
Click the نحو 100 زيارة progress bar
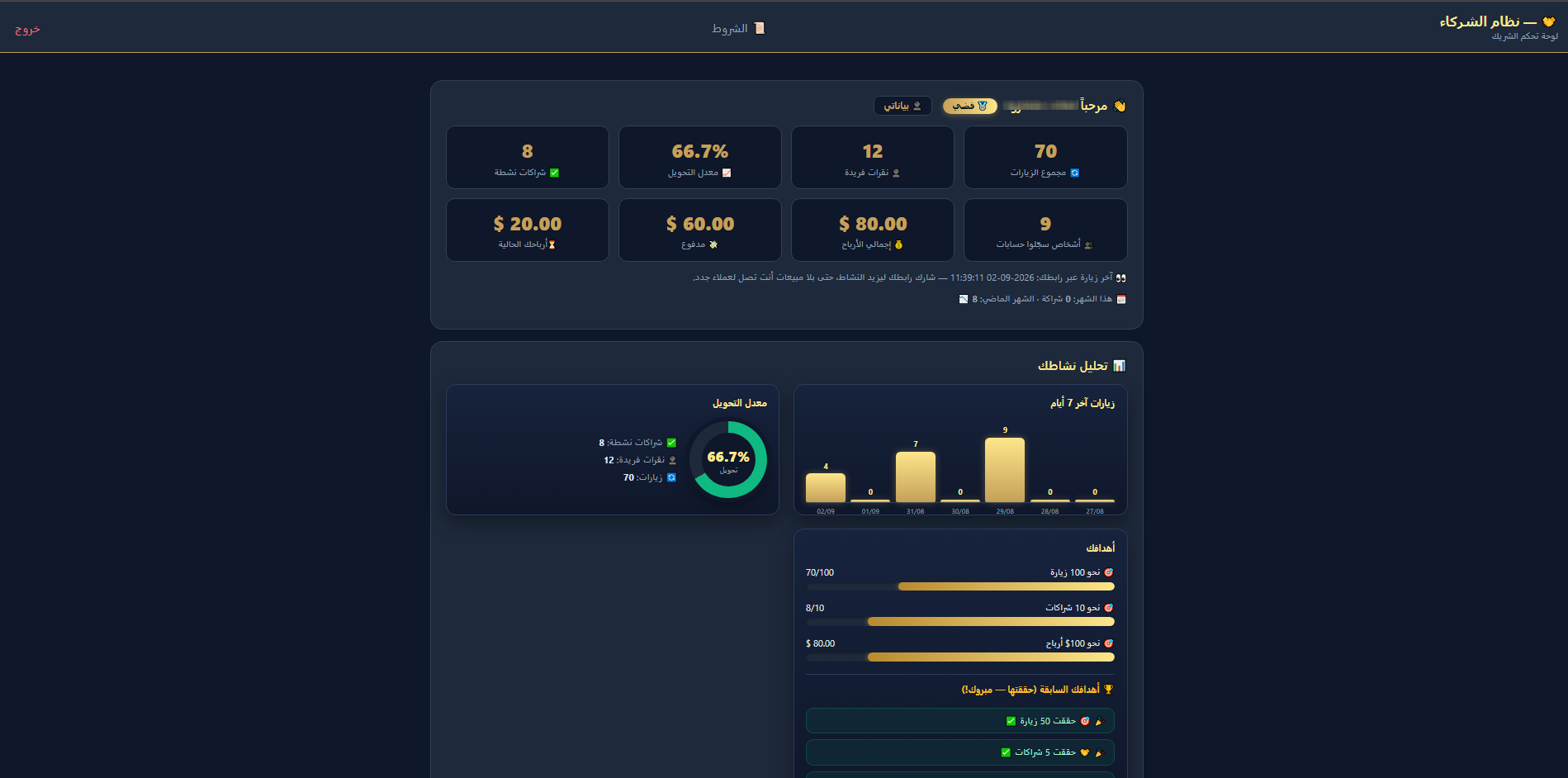[x=960, y=586]
